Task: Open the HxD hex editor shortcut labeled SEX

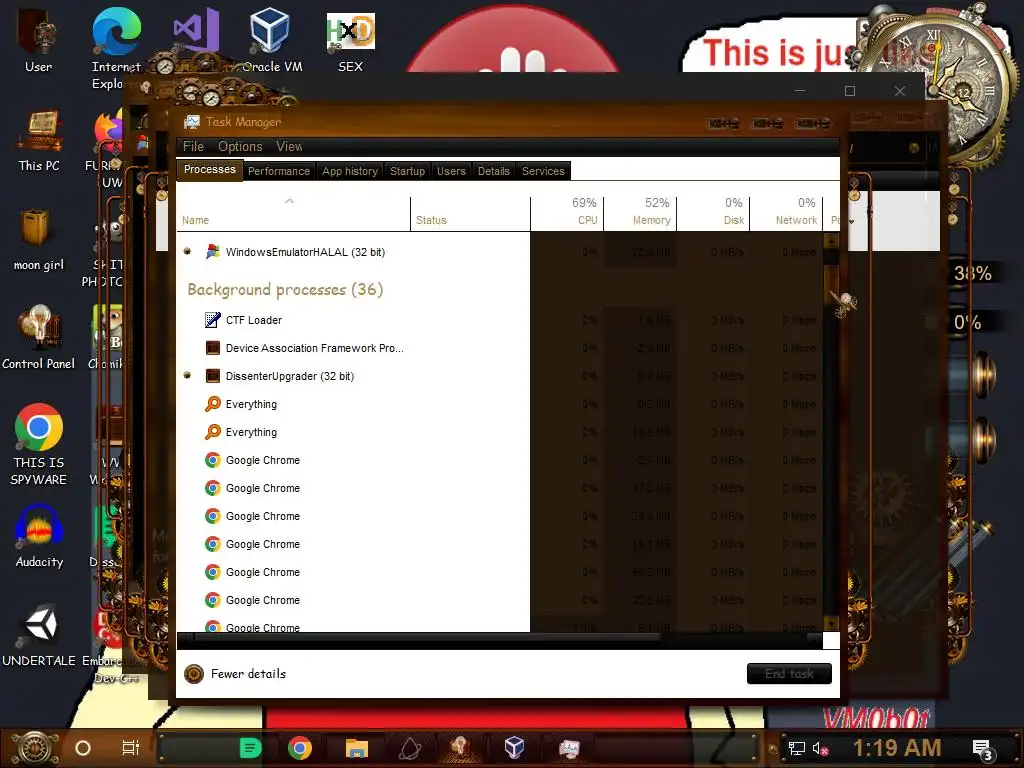Action: (x=351, y=42)
